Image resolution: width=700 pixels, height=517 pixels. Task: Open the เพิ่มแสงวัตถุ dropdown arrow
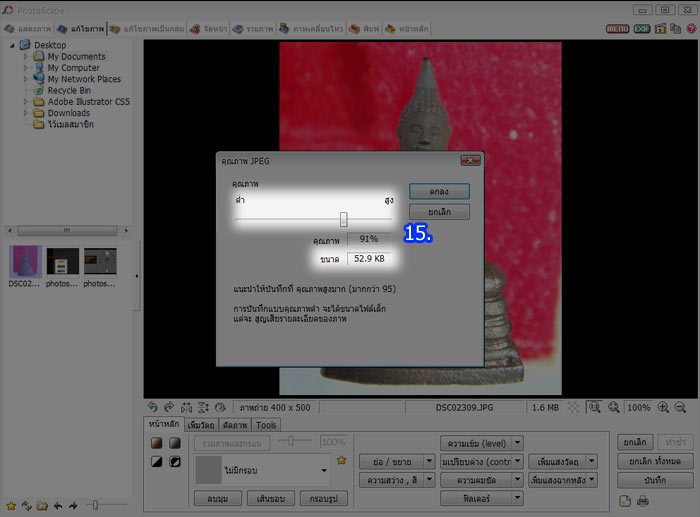pyautogui.click(x=592, y=462)
